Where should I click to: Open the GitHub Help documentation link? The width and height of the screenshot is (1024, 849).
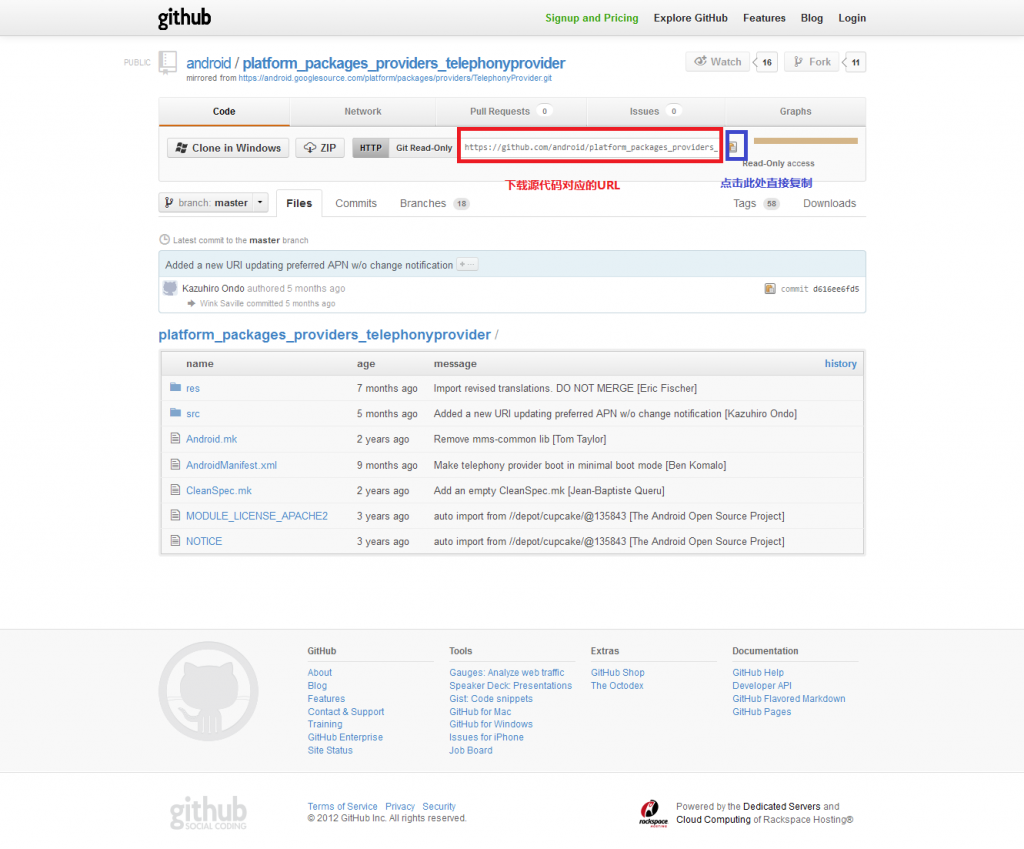[758, 673]
